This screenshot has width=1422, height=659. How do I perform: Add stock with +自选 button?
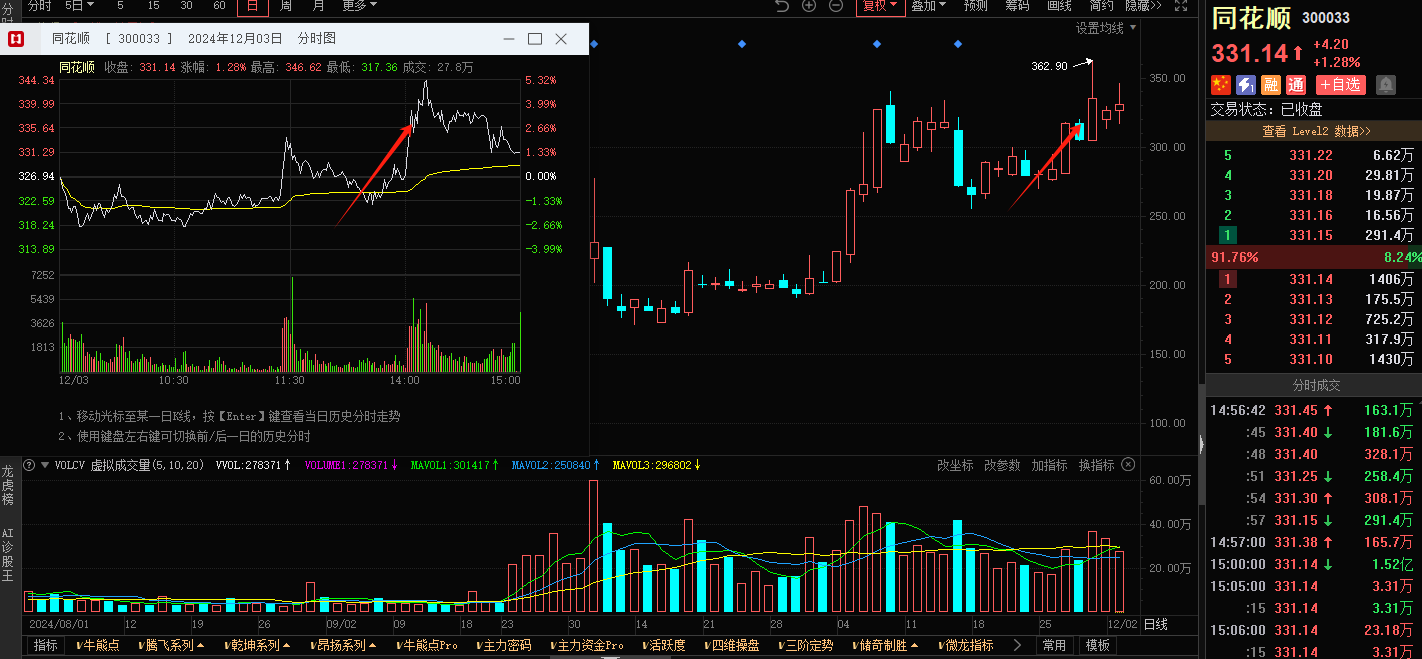(x=1341, y=85)
